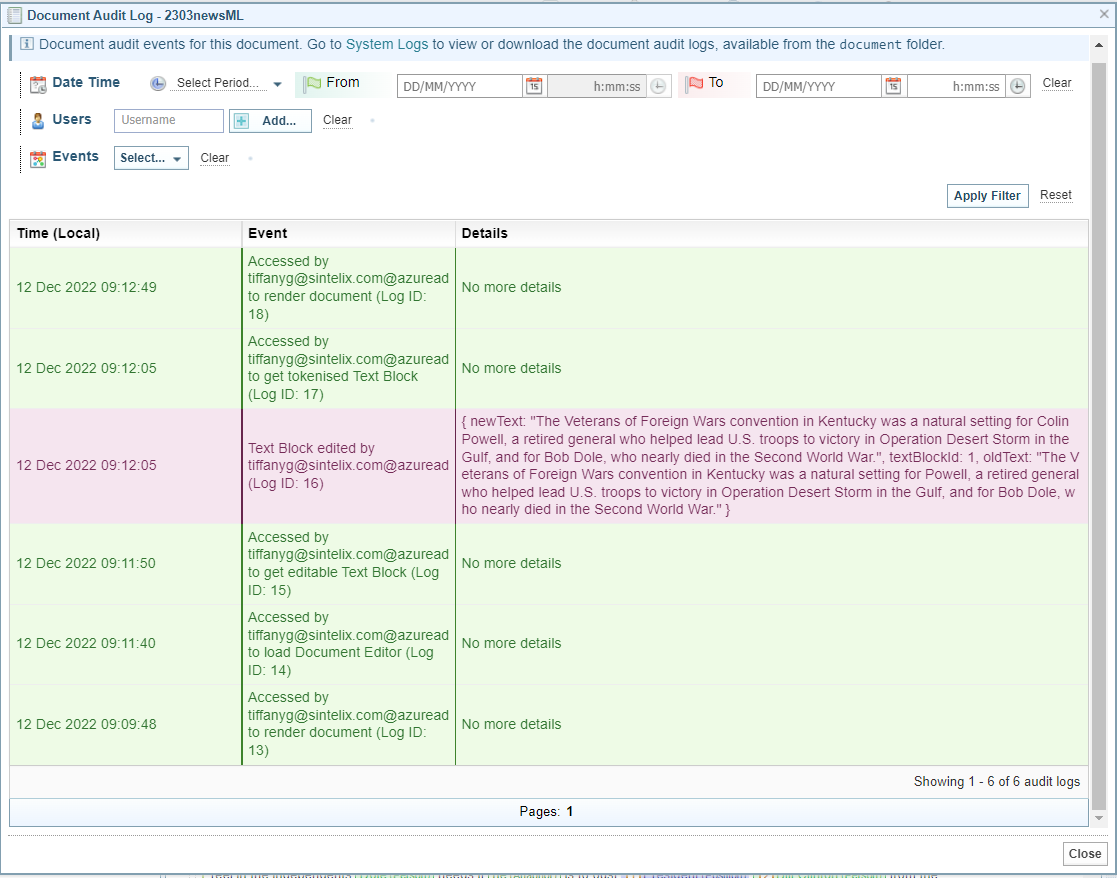Click the Date Time filter icon
The width and height of the screenshot is (1117, 878).
tap(38, 84)
